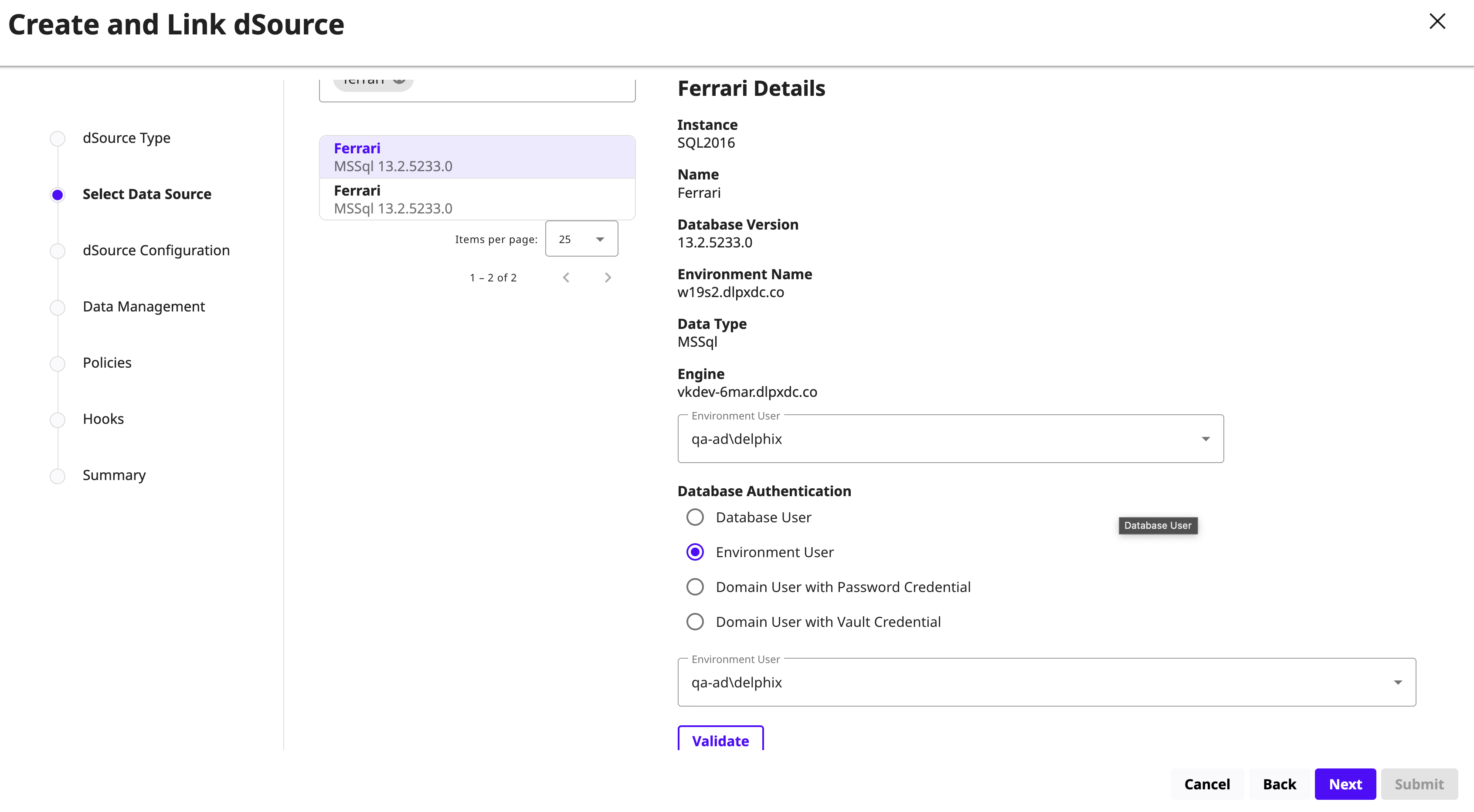The height and width of the screenshot is (812, 1474).
Task: Go to the dSource Type step
Action: tap(126, 138)
